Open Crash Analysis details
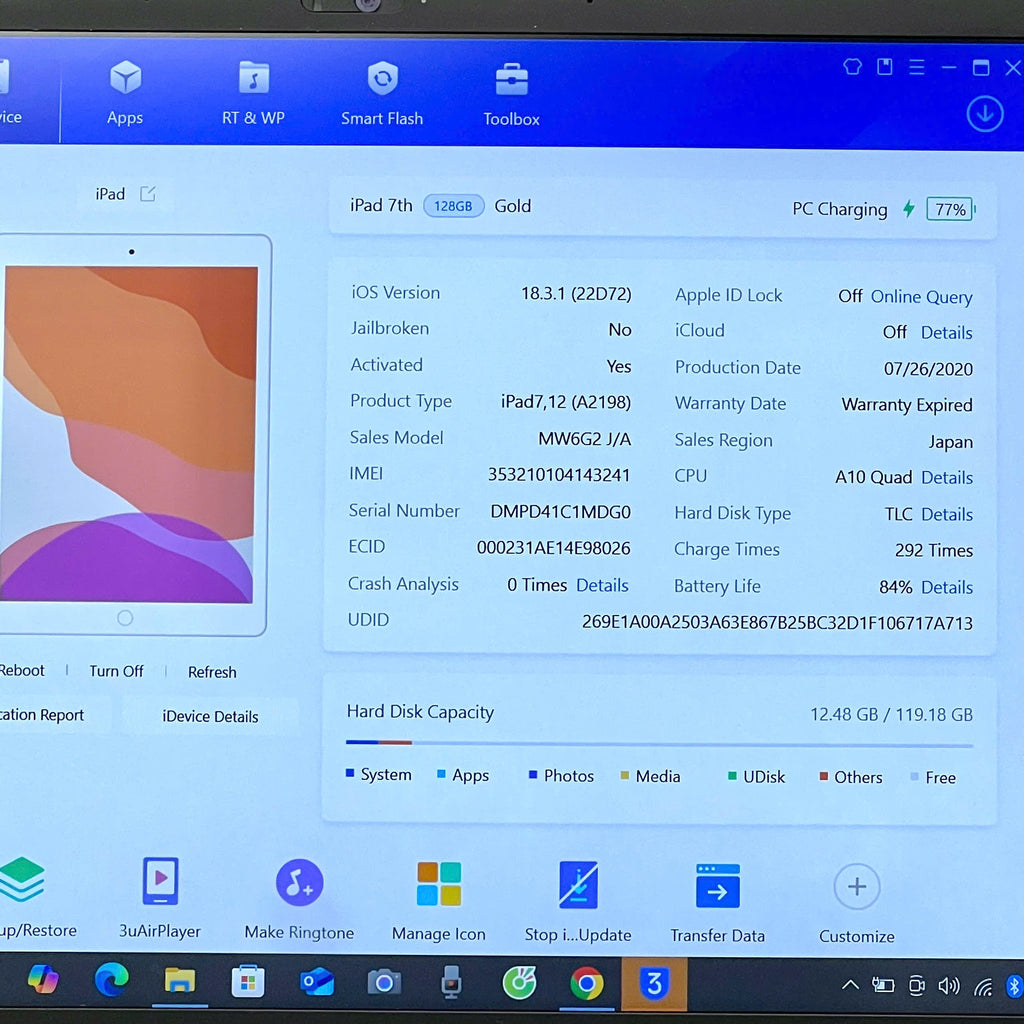The width and height of the screenshot is (1024, 1024). (x=602, y=585)
